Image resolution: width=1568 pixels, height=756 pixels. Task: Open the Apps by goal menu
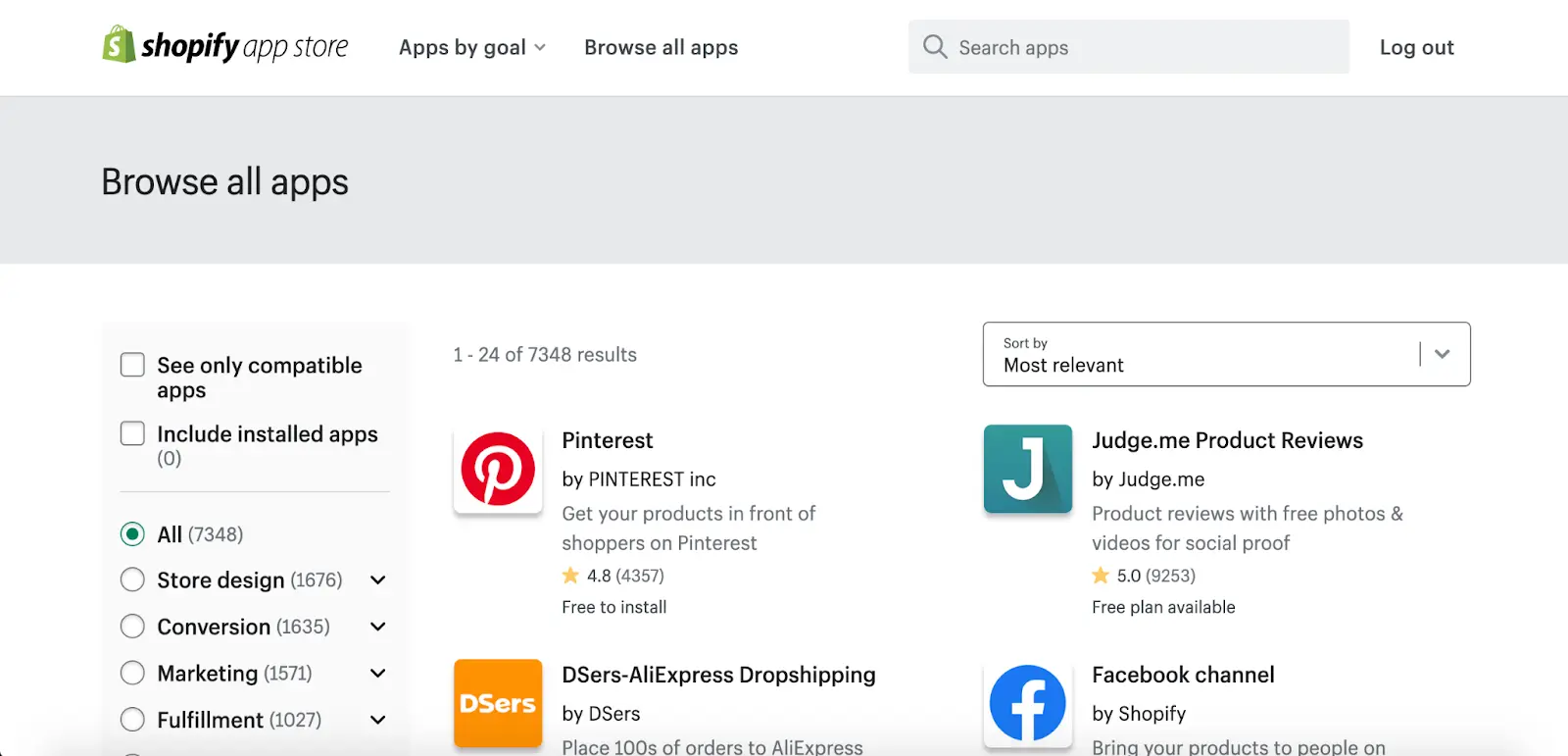(472, 47)
